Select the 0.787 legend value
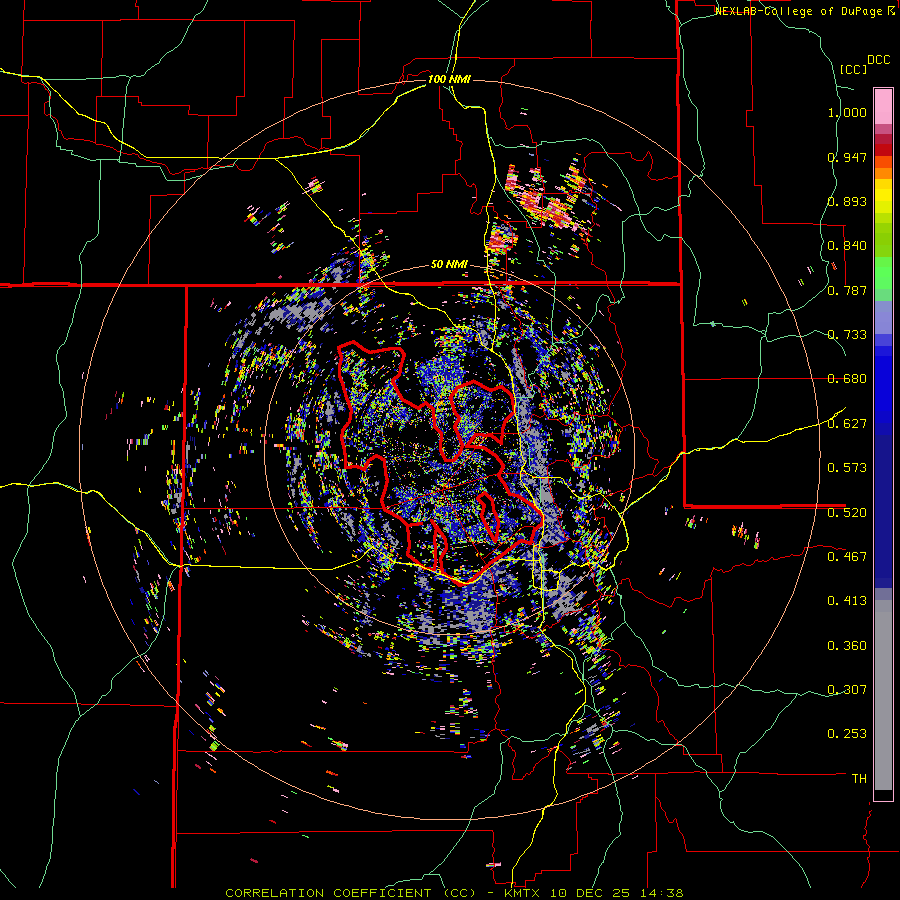Viewport: 900px width, 900px height. (x=847, y=290)
